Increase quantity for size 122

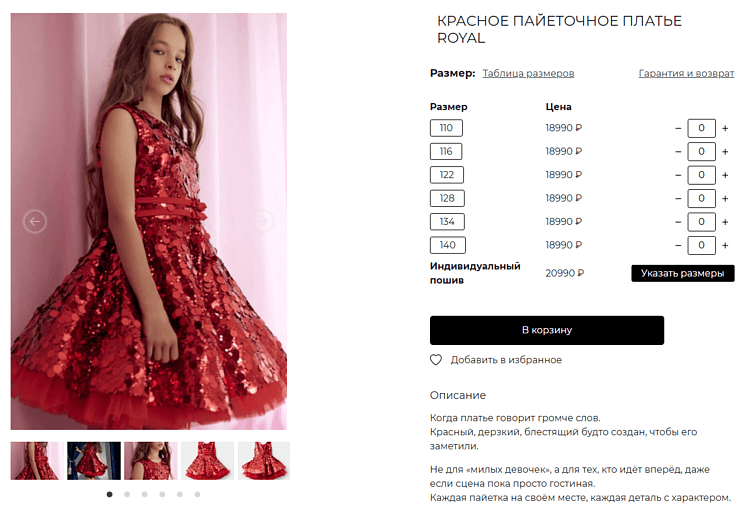pos(725,175)
